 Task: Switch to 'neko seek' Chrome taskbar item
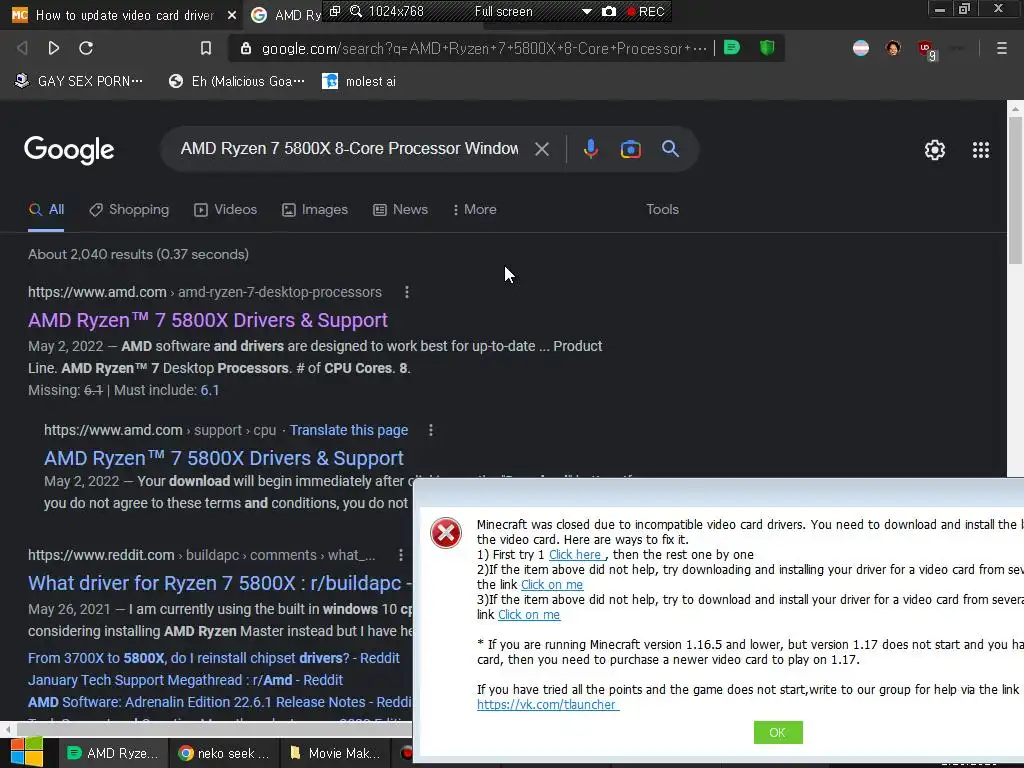coord(224,753)
